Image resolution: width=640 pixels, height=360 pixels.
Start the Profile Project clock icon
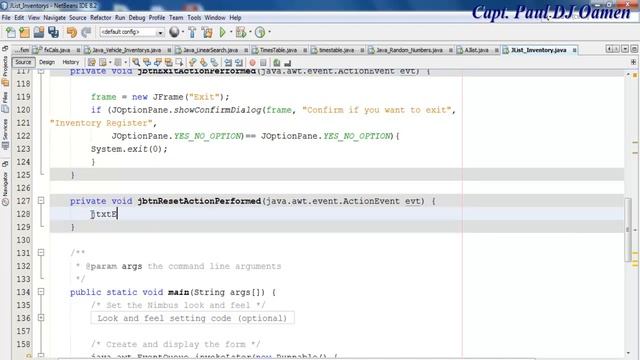tap(260, 32)
